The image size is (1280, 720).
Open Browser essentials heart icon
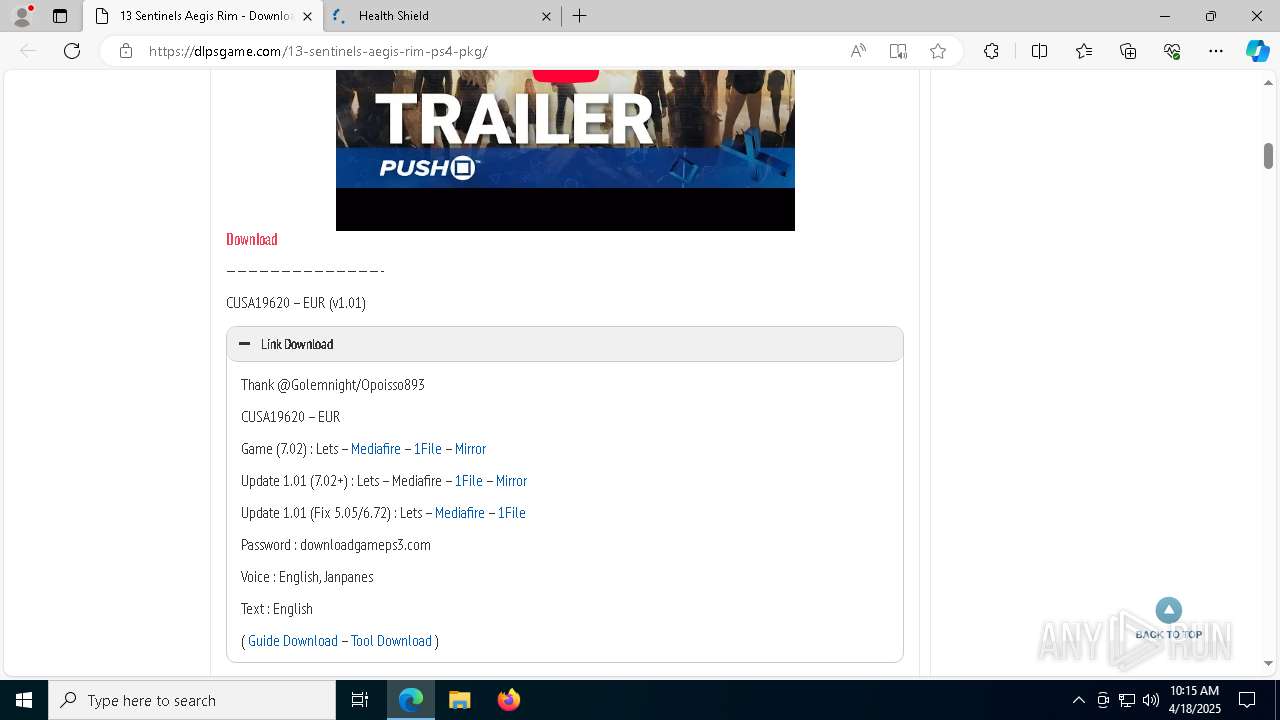[1172, 51]
